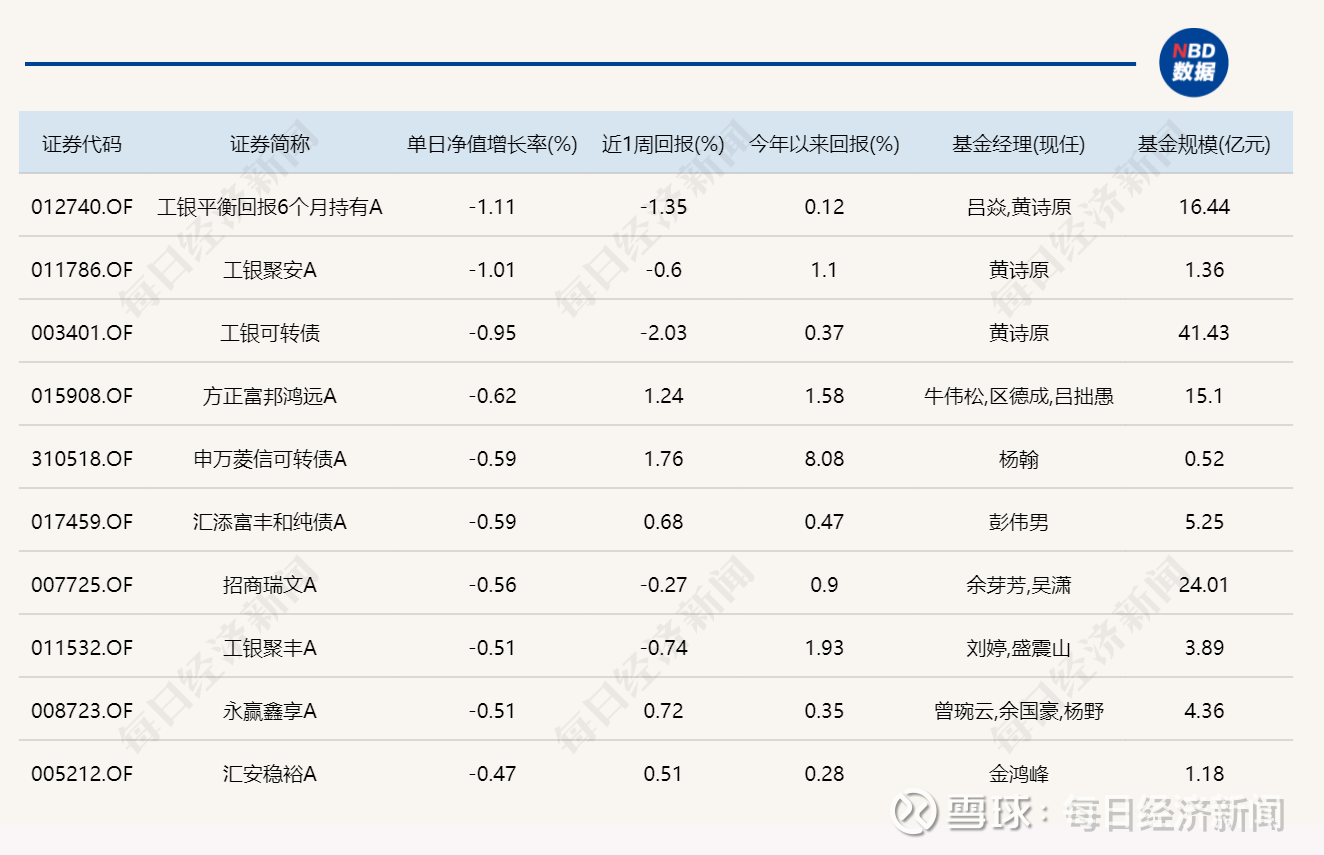
Task: Click fund code 008723.OF
Action: click(82, 711)
